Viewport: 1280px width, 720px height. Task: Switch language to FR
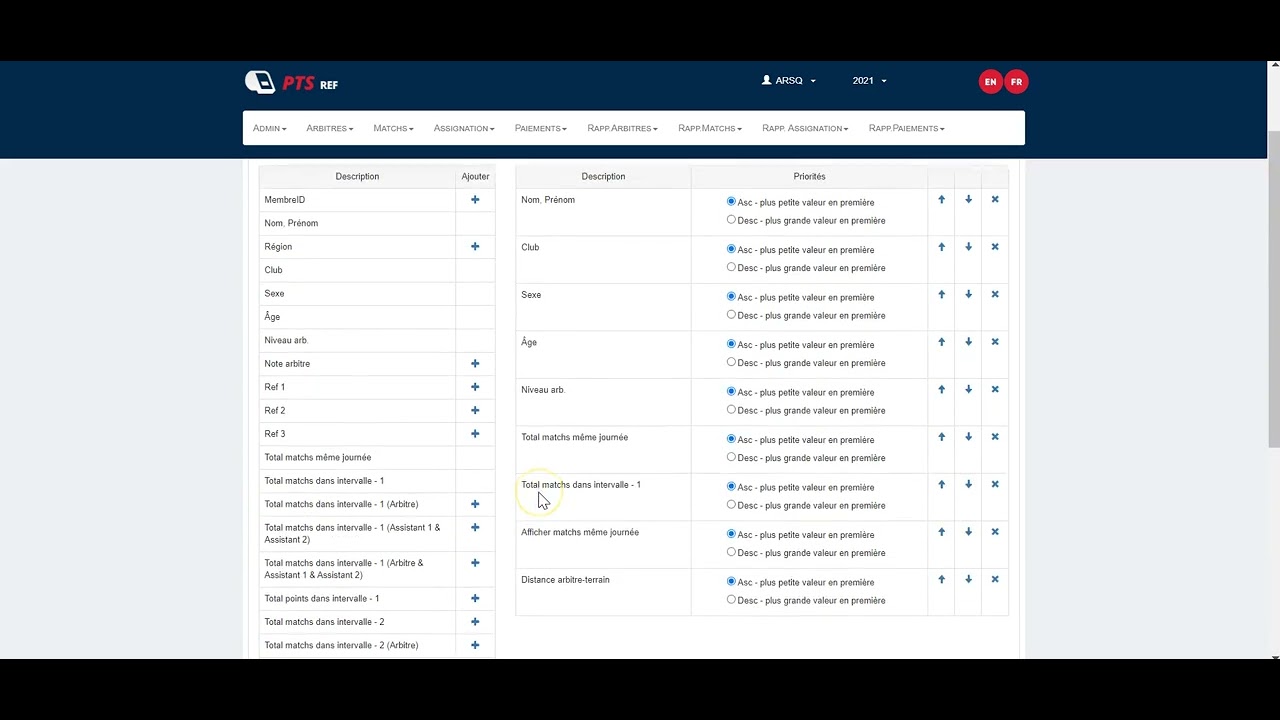click(1016, 82)
